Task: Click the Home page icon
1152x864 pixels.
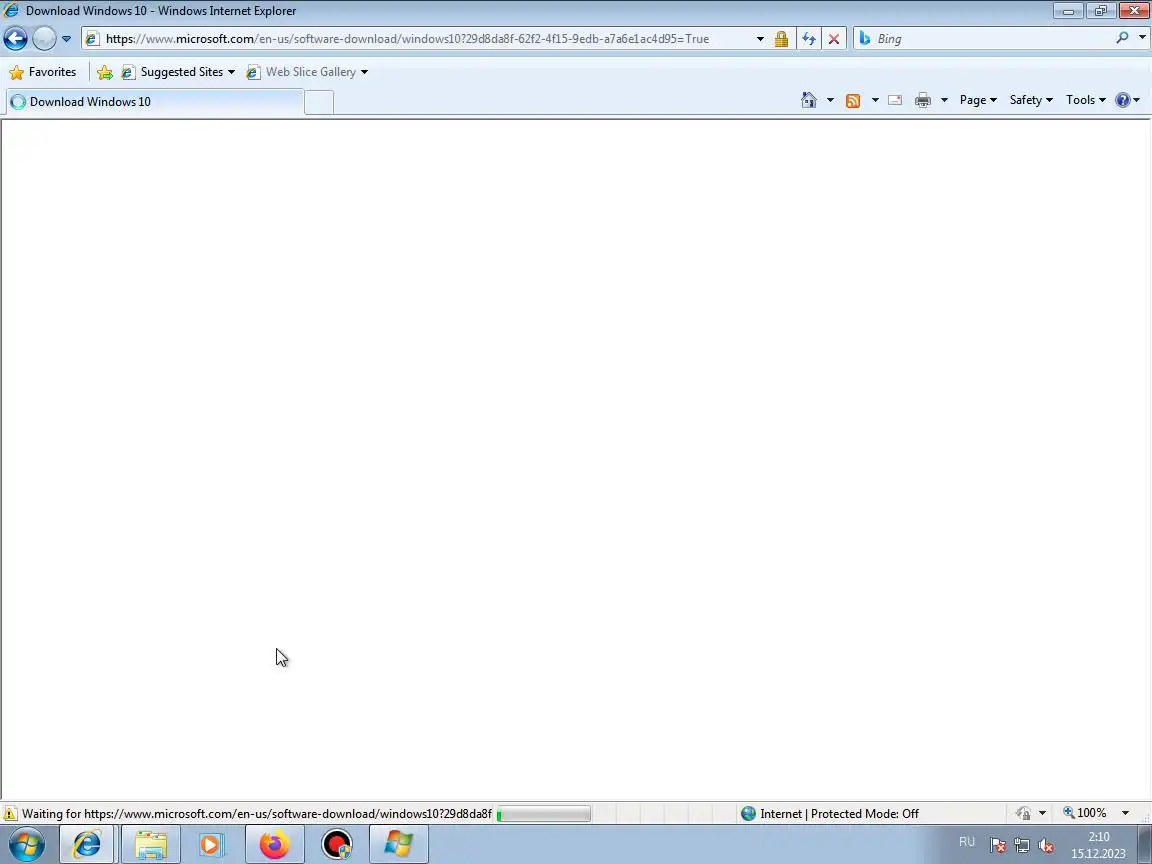Action: (809, 100)
